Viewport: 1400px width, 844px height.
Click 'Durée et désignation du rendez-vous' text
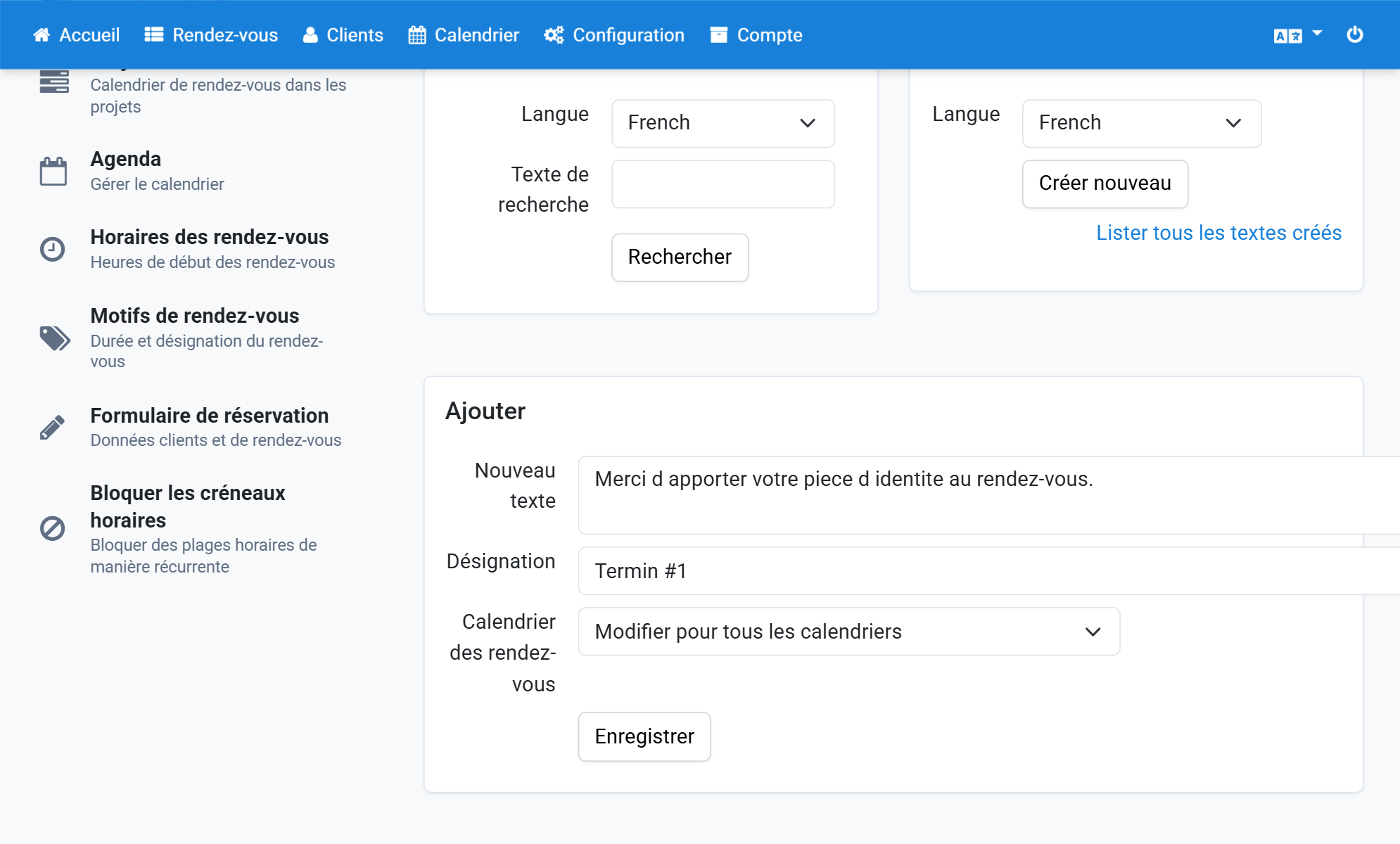(x=207, y=351)
